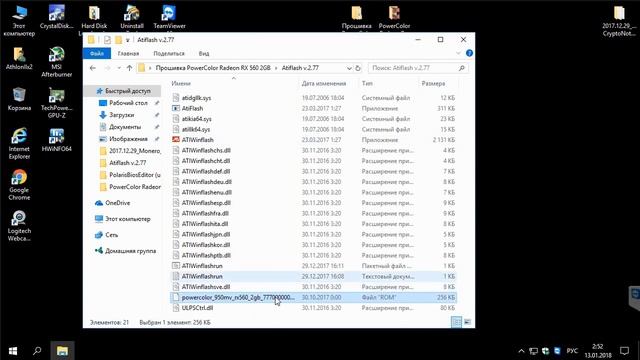Open taskbar search magnifier
The image size is (640, 360).
(37, 351)
